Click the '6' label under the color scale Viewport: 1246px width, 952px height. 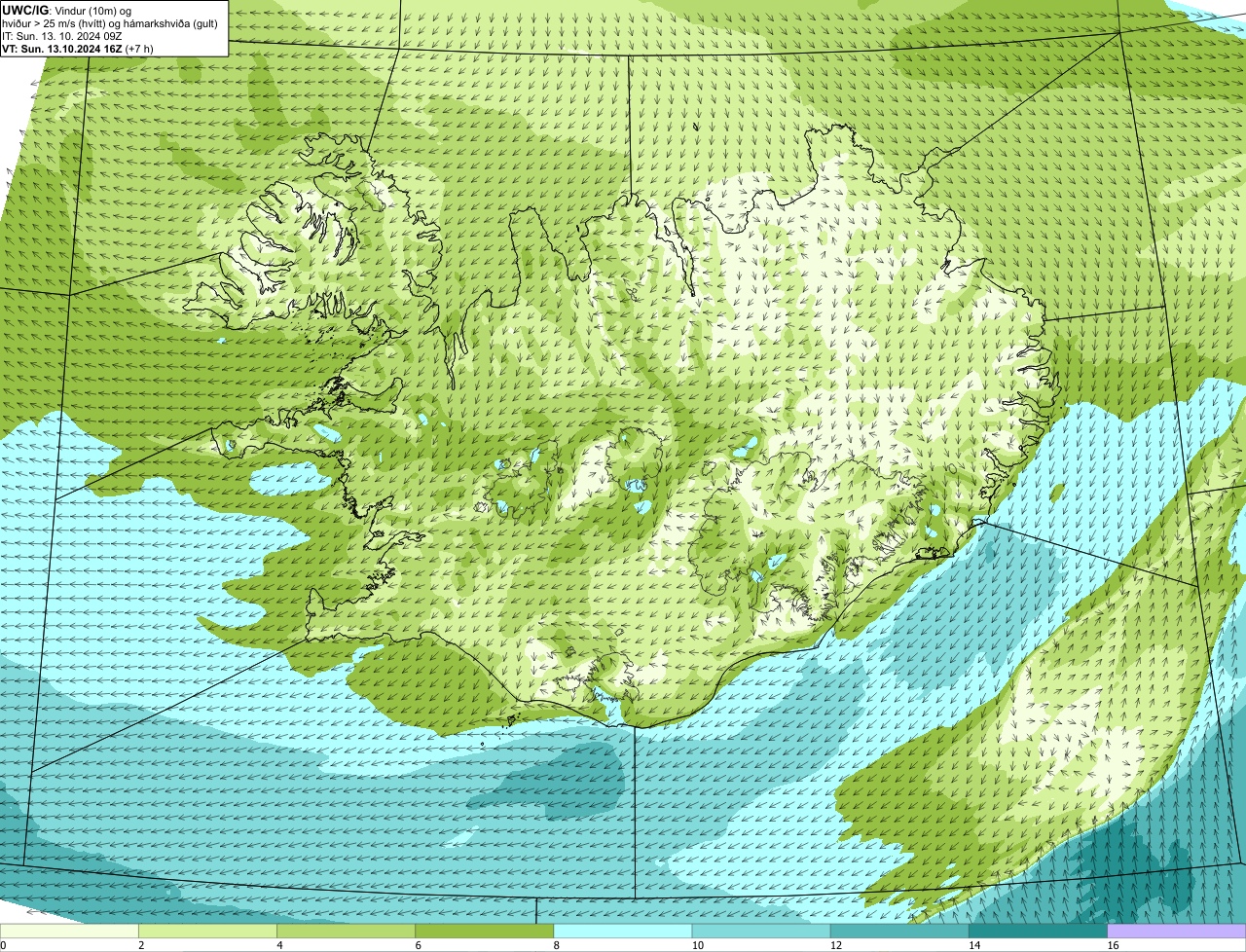[x=418, y=945]
